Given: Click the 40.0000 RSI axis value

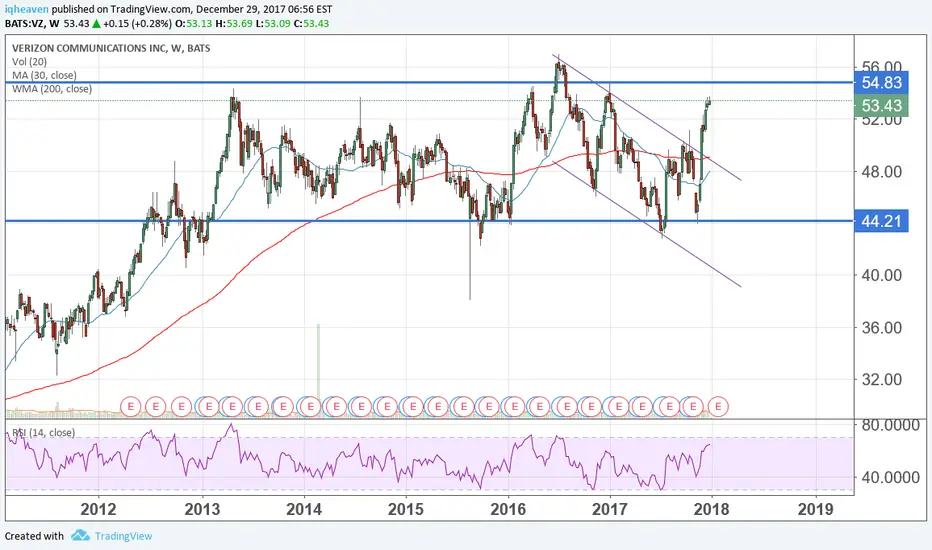Looking at the screenshot, I should 890,477.
